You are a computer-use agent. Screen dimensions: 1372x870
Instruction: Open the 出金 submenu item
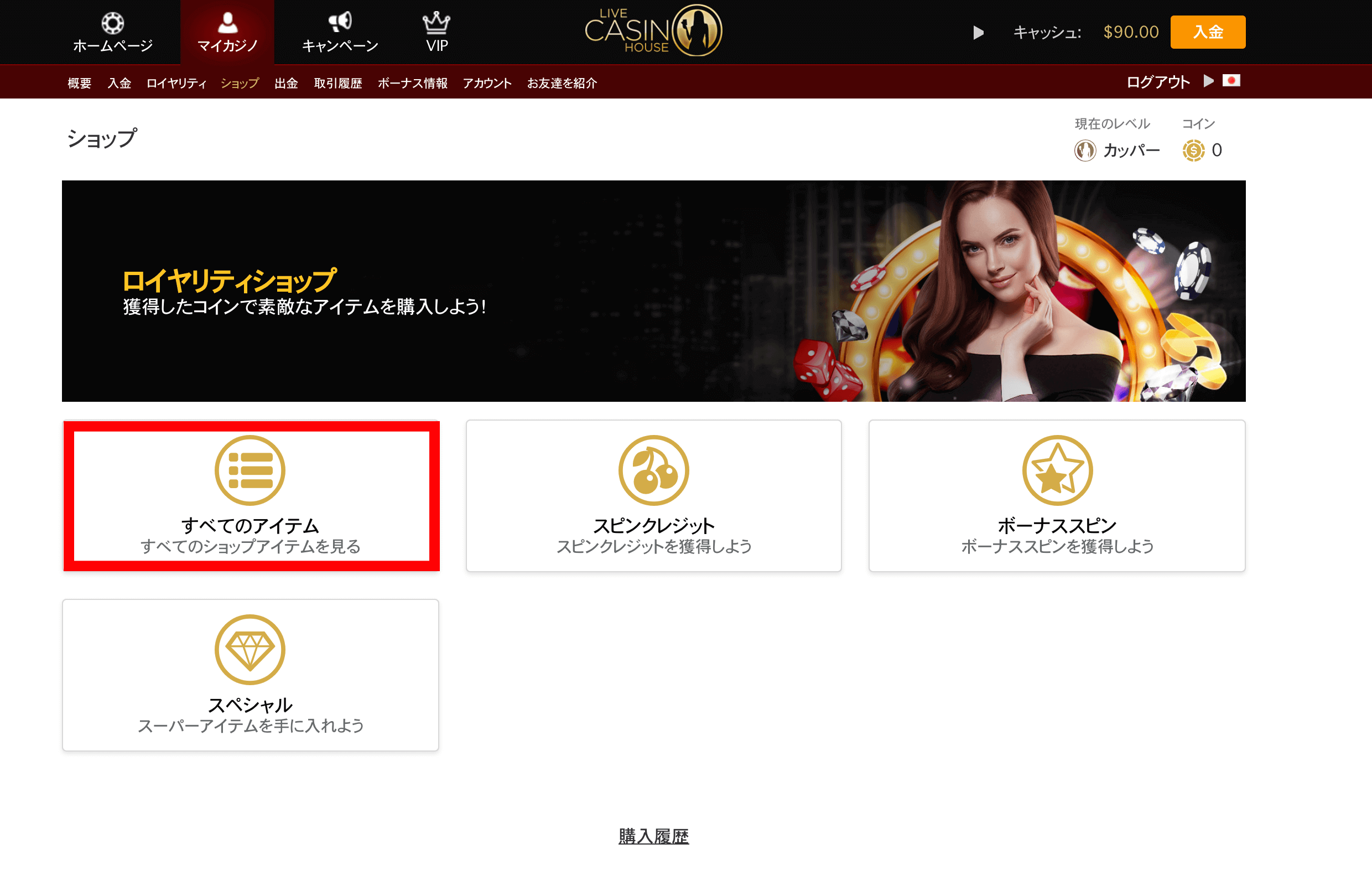[286, 83]
